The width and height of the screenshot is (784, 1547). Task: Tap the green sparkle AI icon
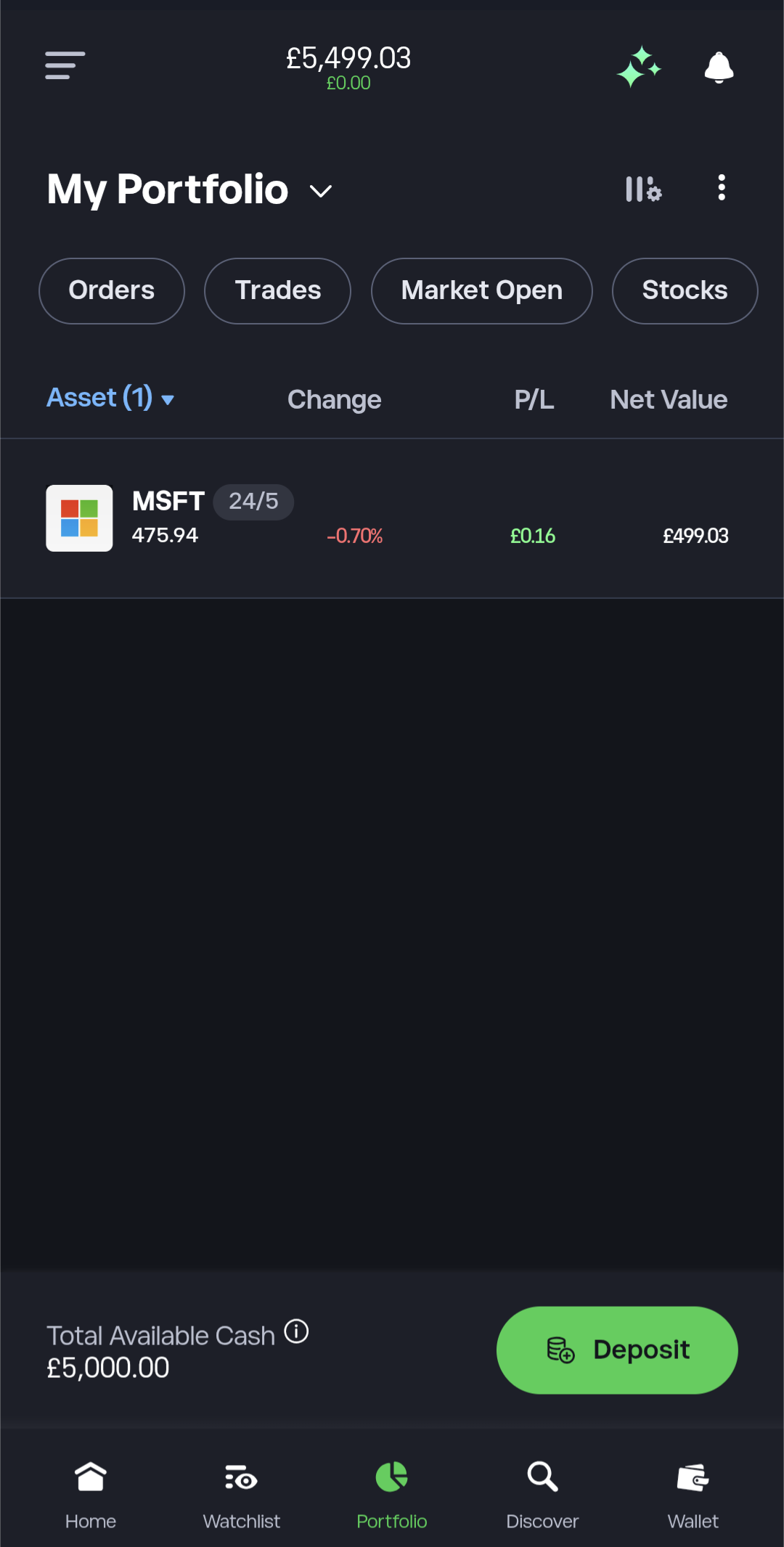pos(639,67)
